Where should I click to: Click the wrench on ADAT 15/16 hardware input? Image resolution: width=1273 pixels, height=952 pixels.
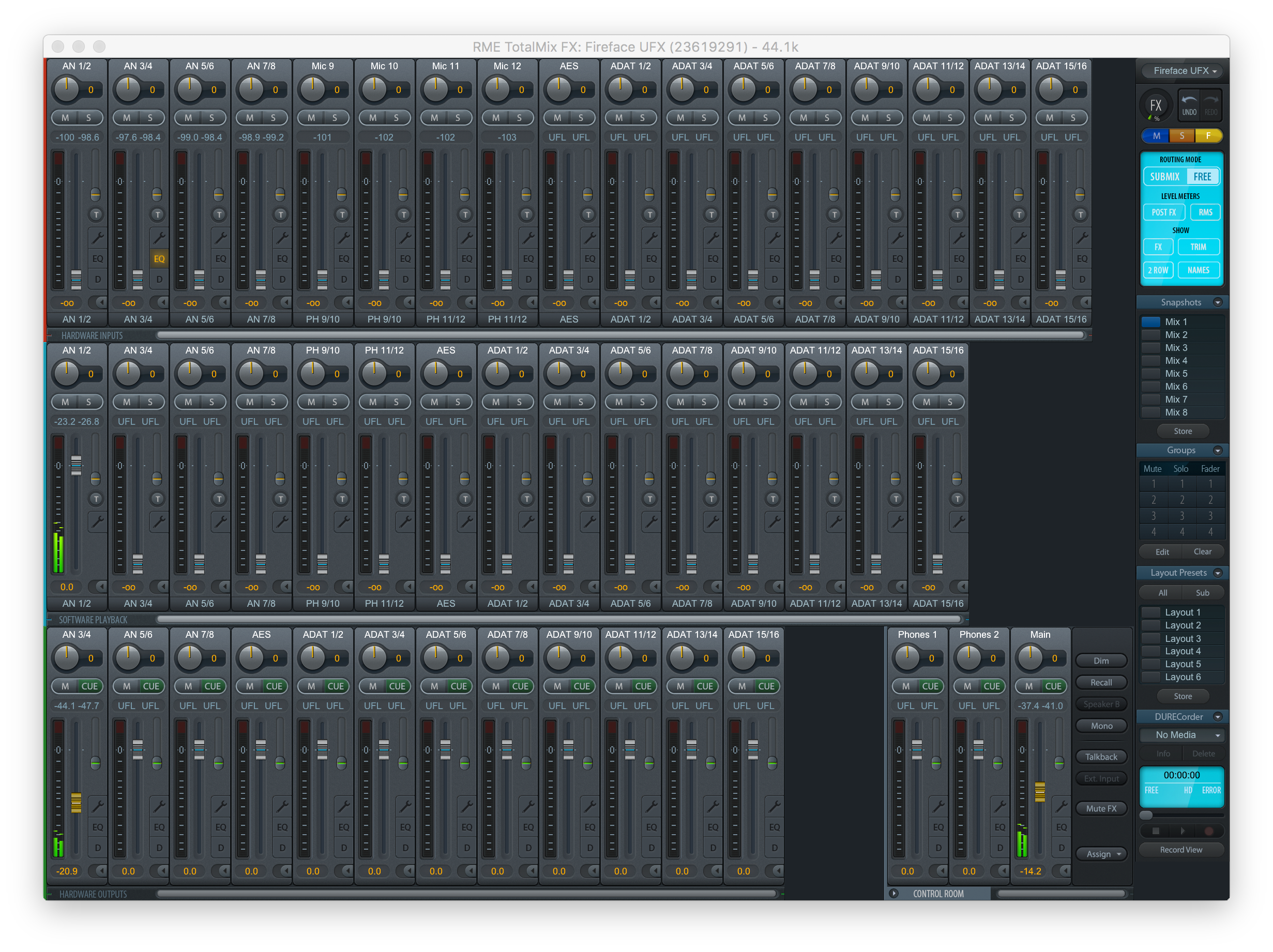[1081, 237]
